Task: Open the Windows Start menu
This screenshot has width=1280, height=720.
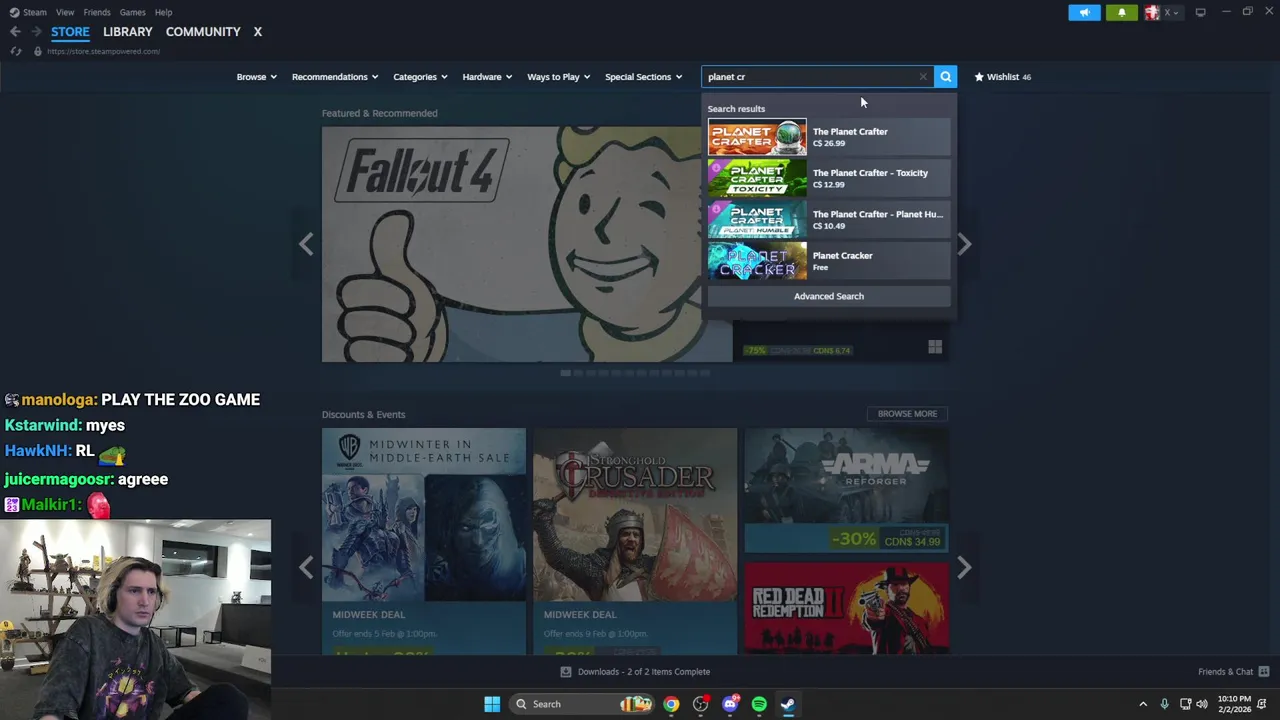Action: (x=492, y=704)
